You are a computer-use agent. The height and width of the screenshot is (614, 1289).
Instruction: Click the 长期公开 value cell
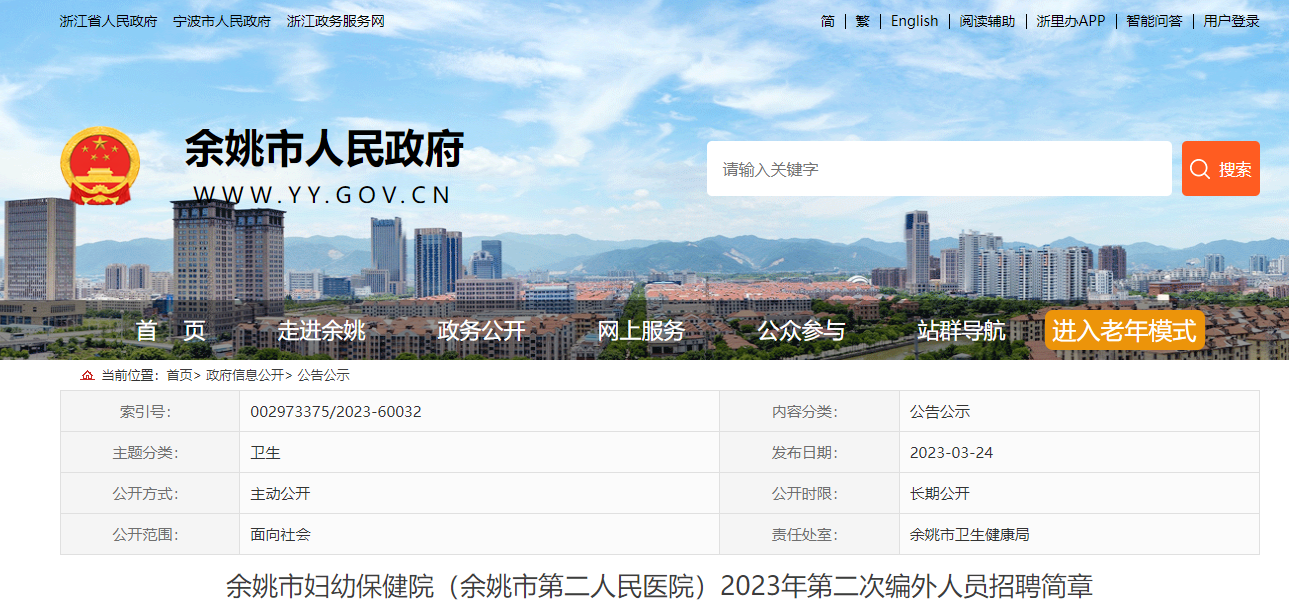pos(1080,493)
